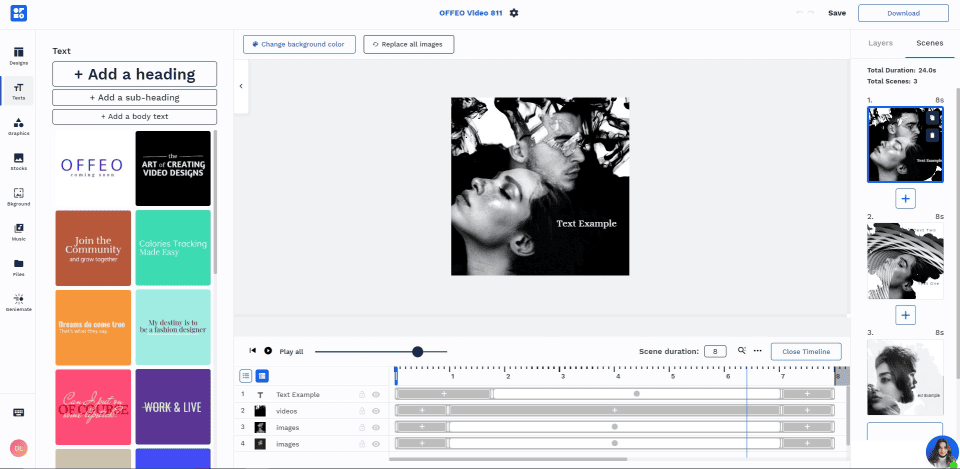Toggle visibility of Text Example layer

pos(376,395)
